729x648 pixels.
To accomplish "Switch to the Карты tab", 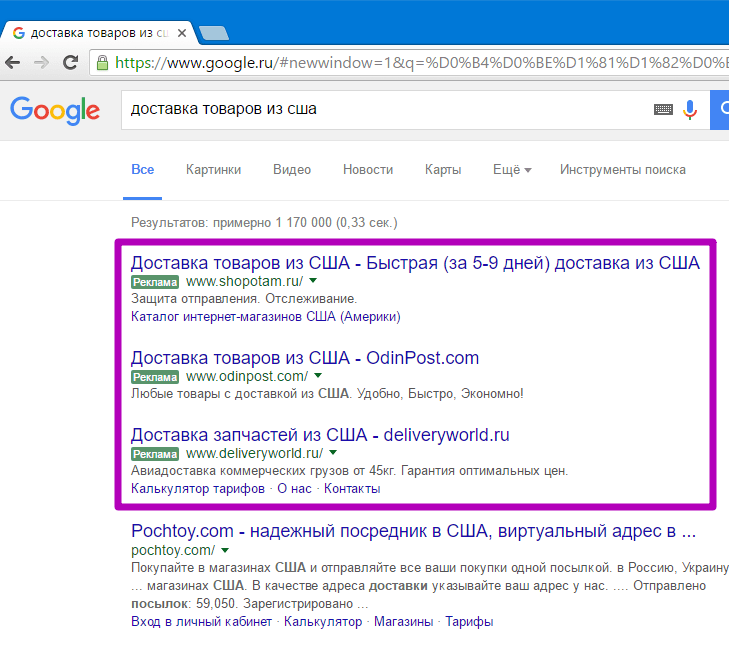I will coord(443,170).
